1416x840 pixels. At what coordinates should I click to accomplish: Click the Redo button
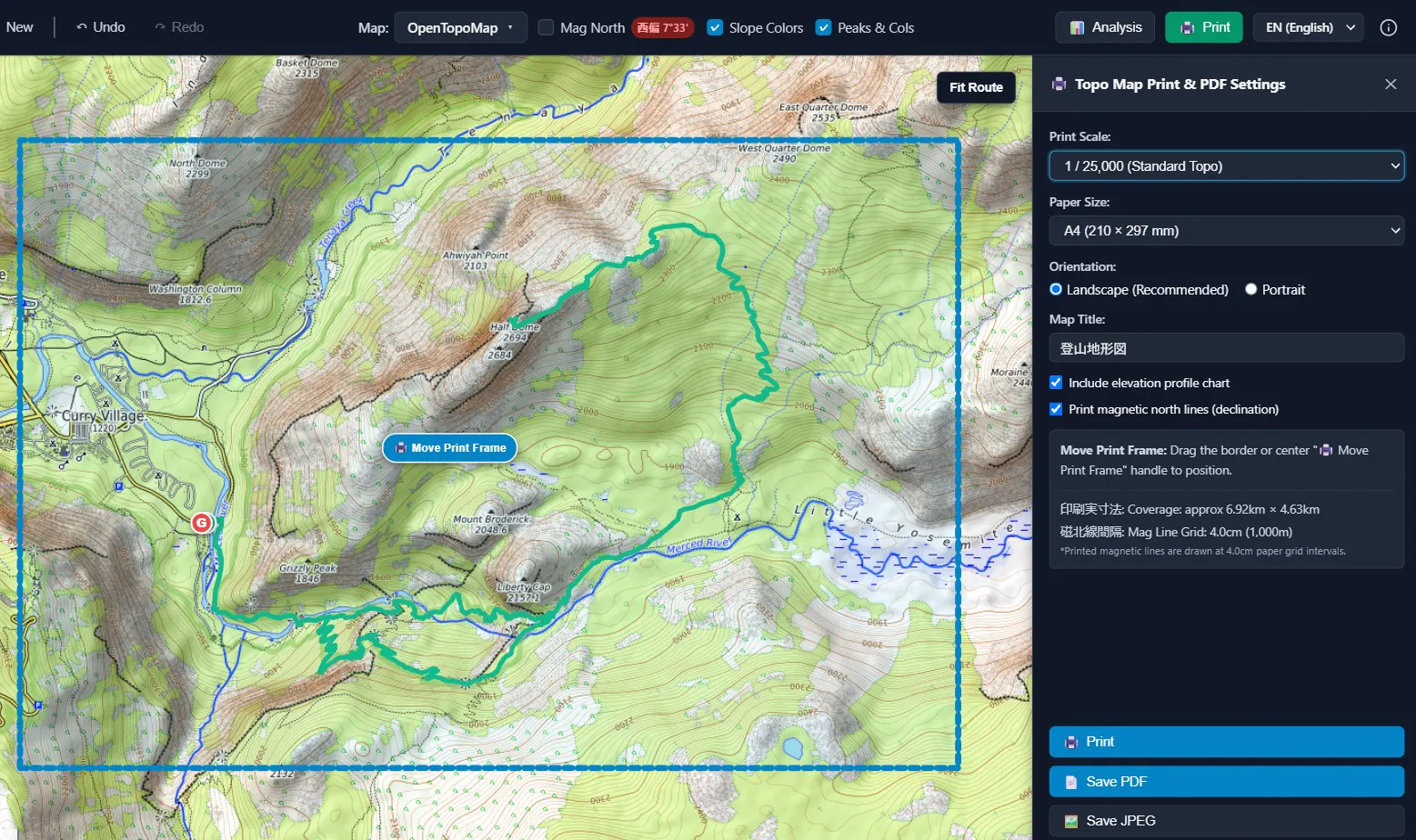pyautogui.click(x=179, y=27)
